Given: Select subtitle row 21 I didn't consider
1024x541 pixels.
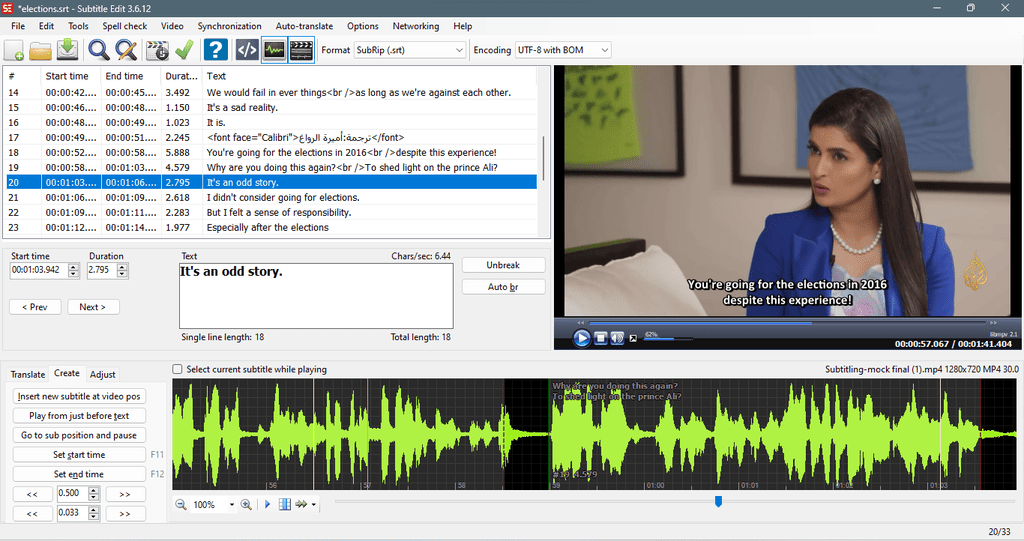Looking at the screenshot, I should click(x=272, y=197).
